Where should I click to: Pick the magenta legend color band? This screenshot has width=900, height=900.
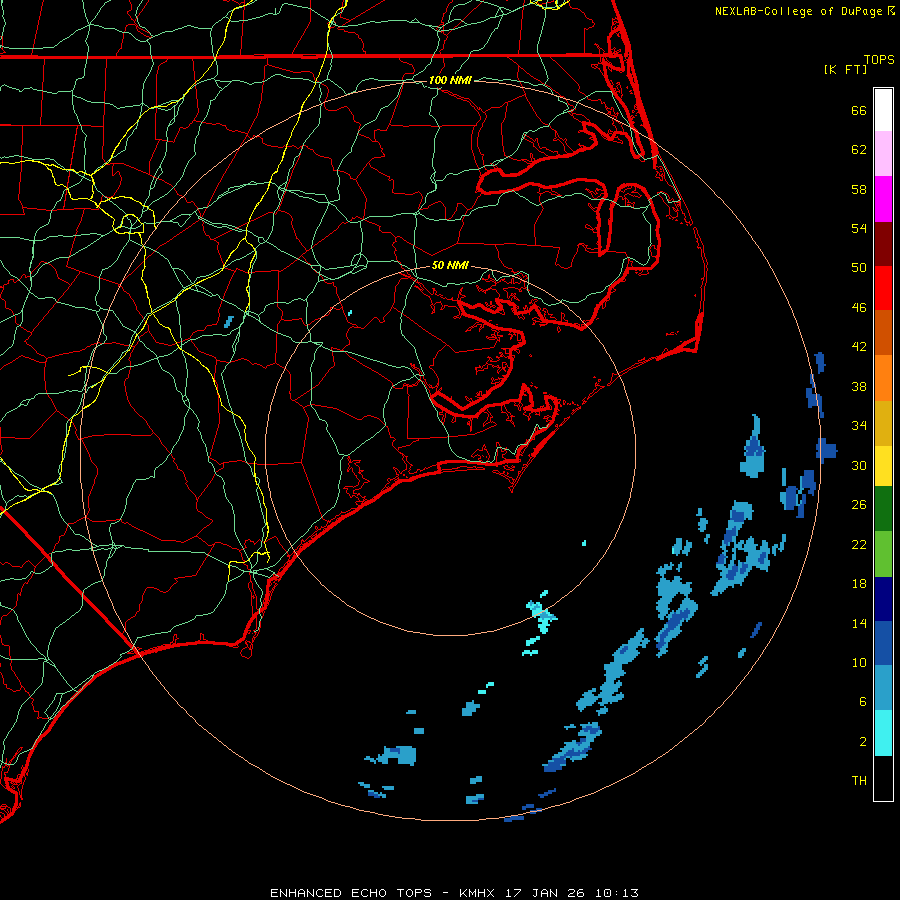point(883,199)
